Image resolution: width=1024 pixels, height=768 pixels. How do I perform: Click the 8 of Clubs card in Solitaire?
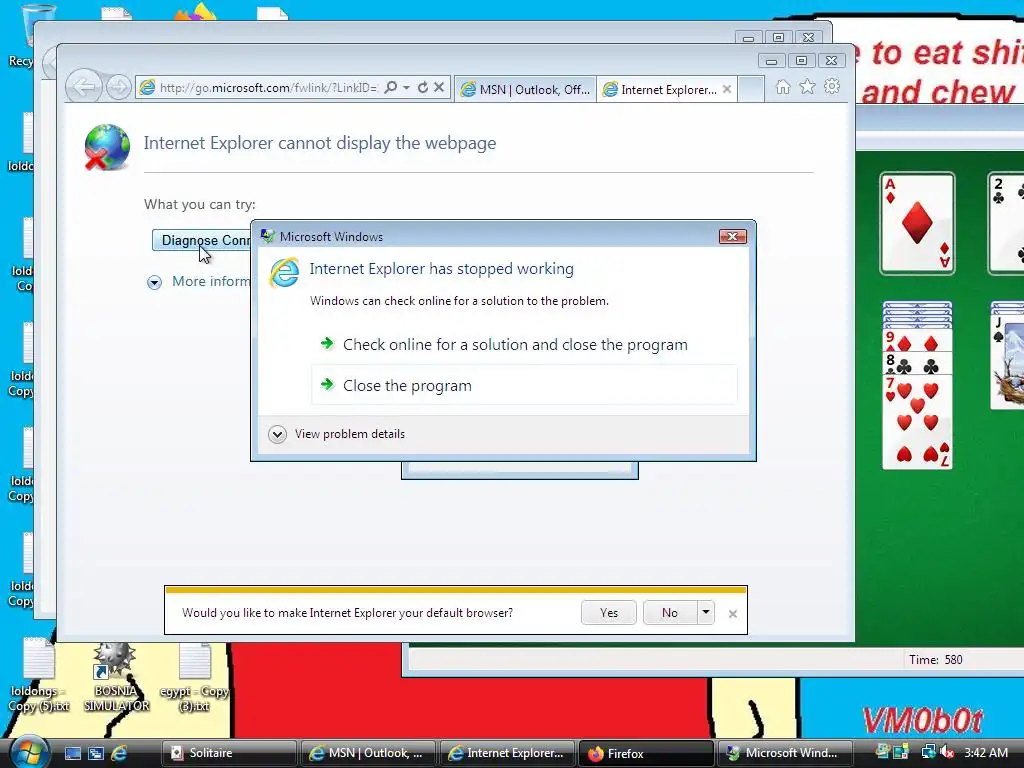pos(918,364)
